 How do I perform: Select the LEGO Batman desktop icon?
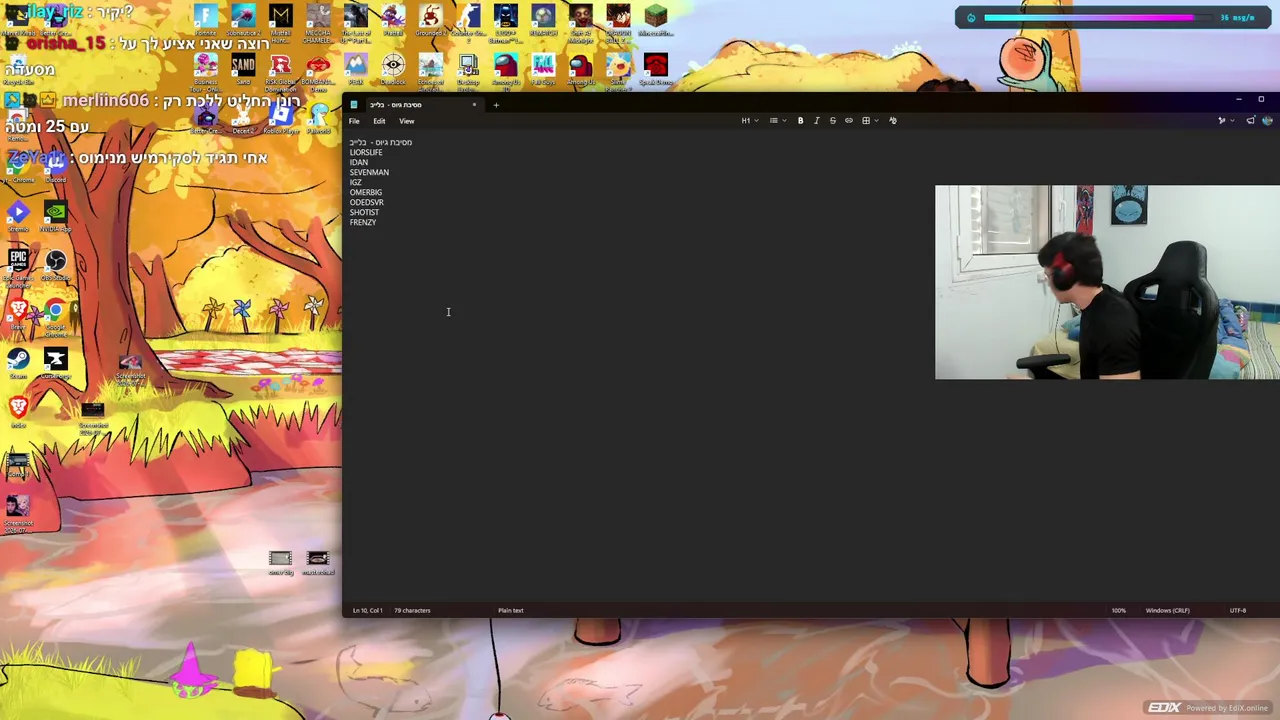[505, 21]
